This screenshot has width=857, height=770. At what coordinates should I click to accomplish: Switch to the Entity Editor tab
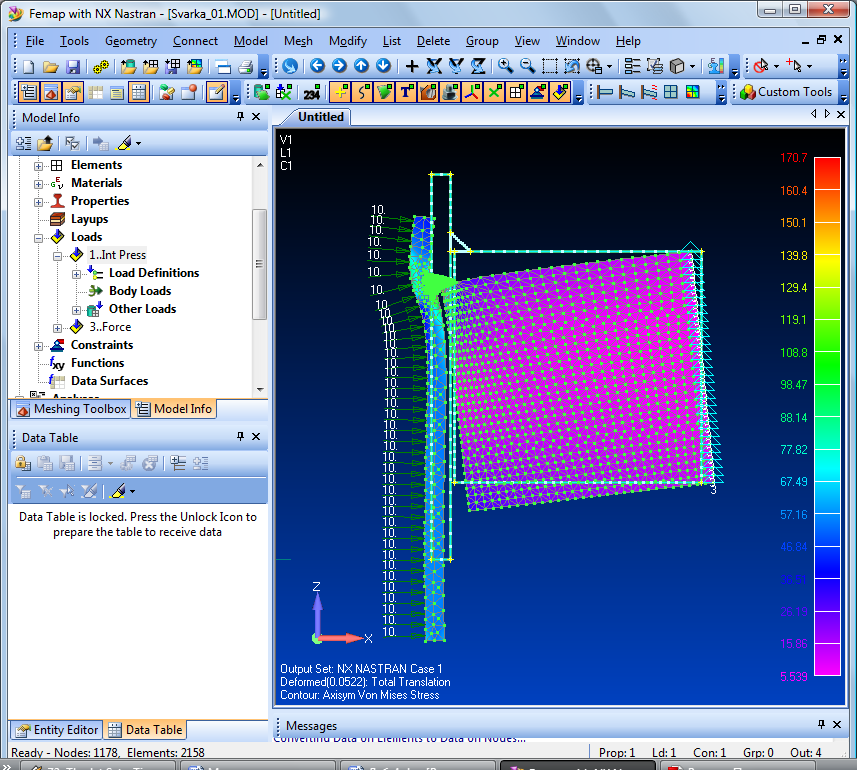pos(57,730)
